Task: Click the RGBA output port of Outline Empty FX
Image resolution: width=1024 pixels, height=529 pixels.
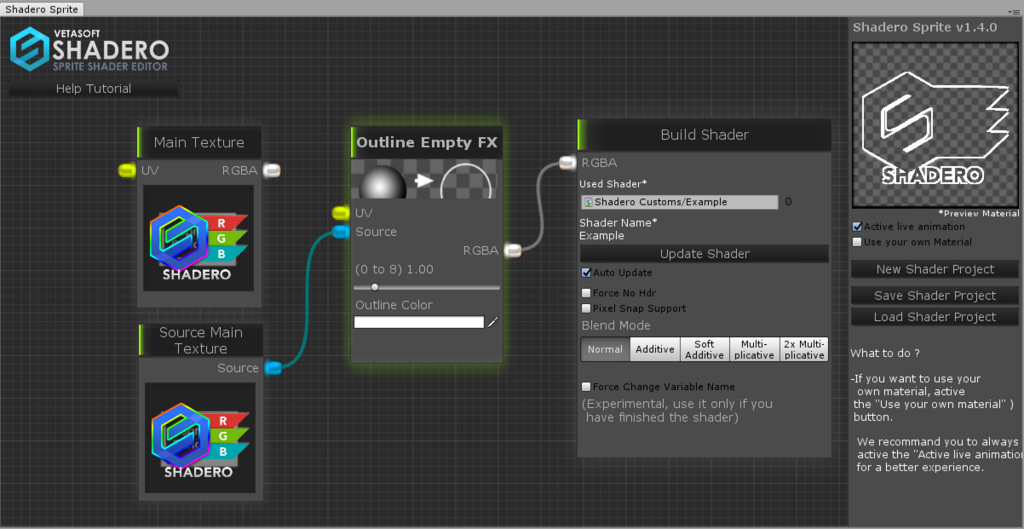Action: tap(513, 250)
